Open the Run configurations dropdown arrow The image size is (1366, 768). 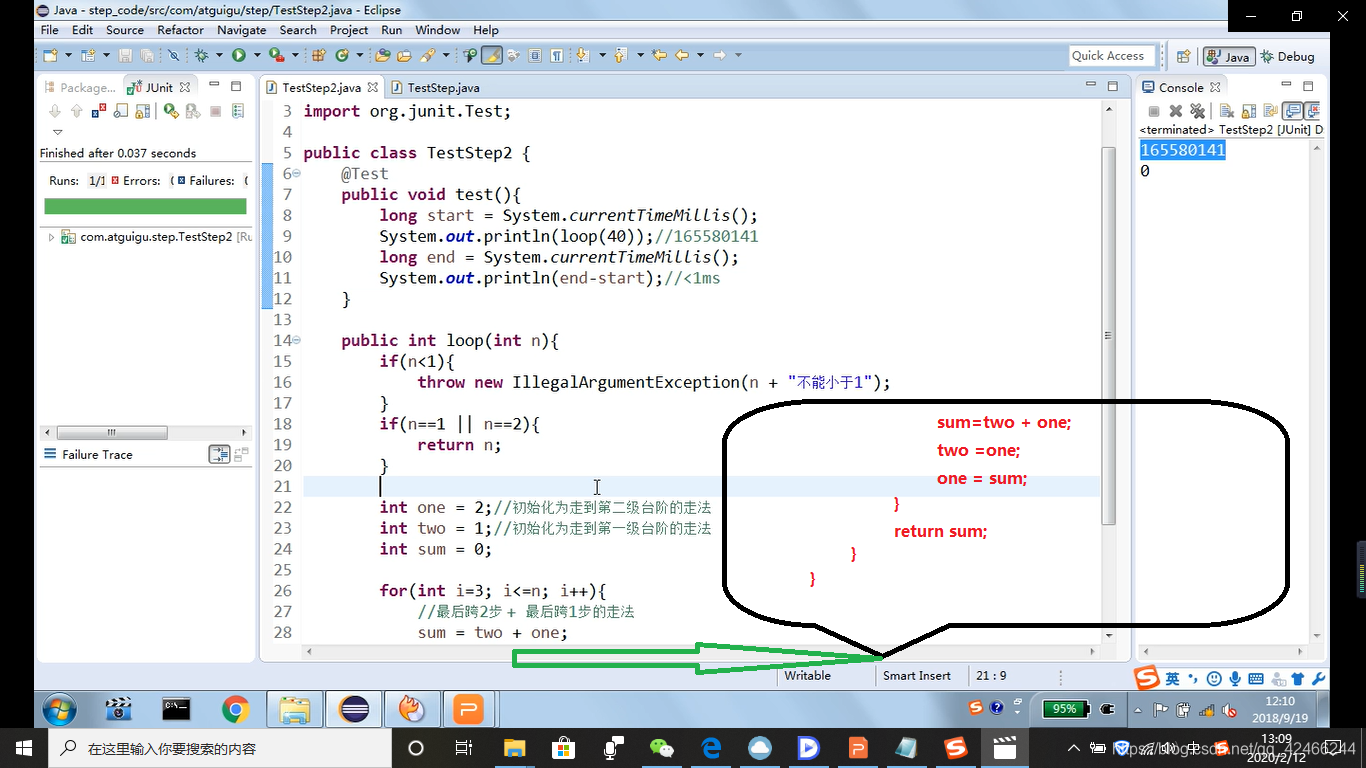257,55
